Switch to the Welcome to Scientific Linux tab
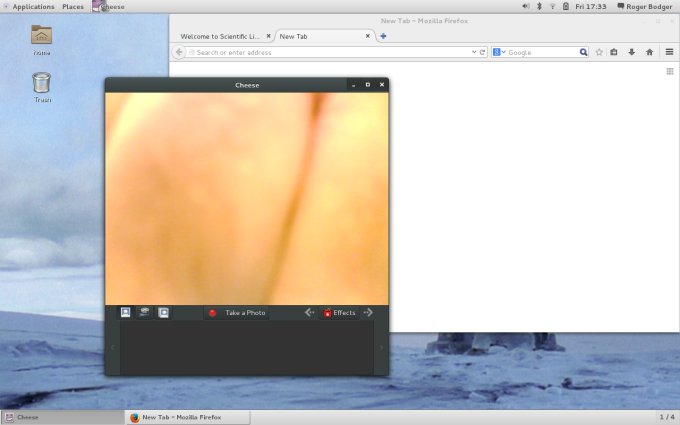The width and height of the screenshot is (680, 425). pyautogui.click(x=220, y=36)
